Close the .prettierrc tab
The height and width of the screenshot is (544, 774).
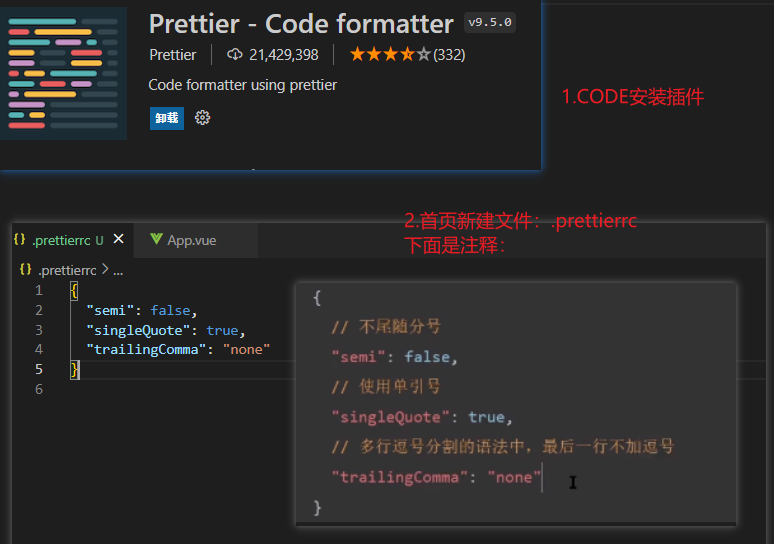point(118,239)
